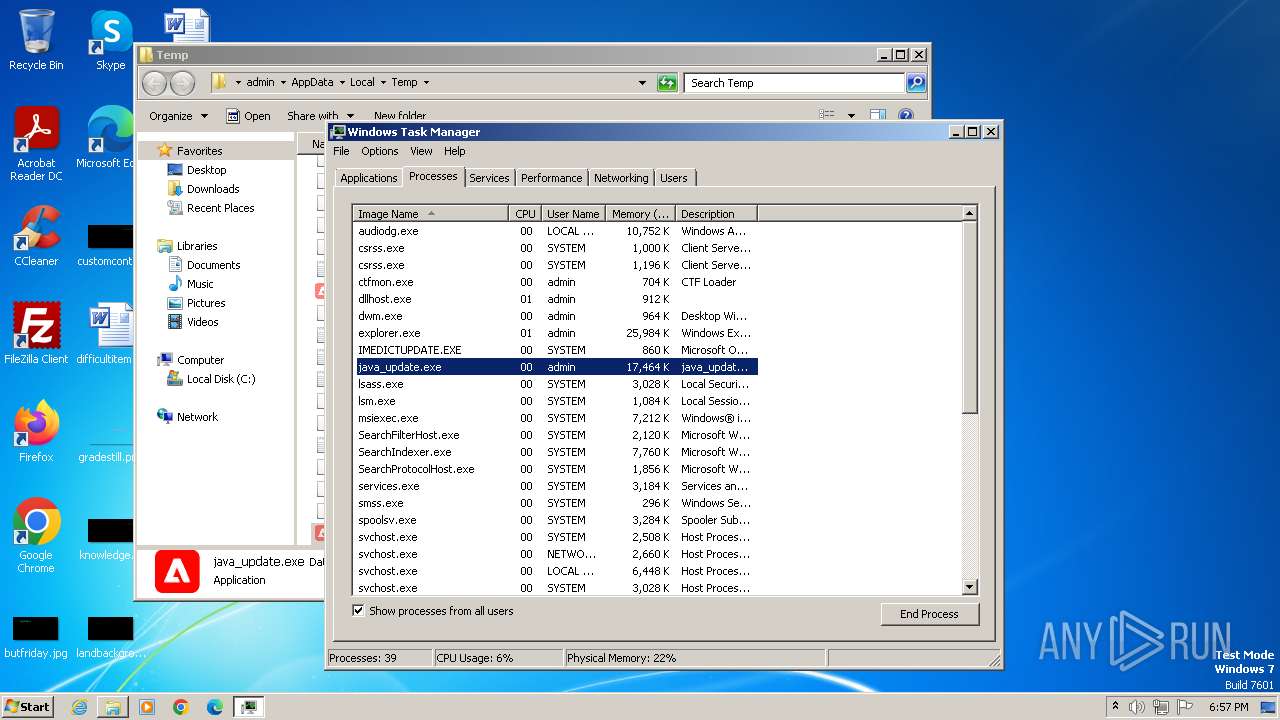Select the explorer.exe process row
Viewport: 1280px width, 720px height.
(x=555, y=333)
